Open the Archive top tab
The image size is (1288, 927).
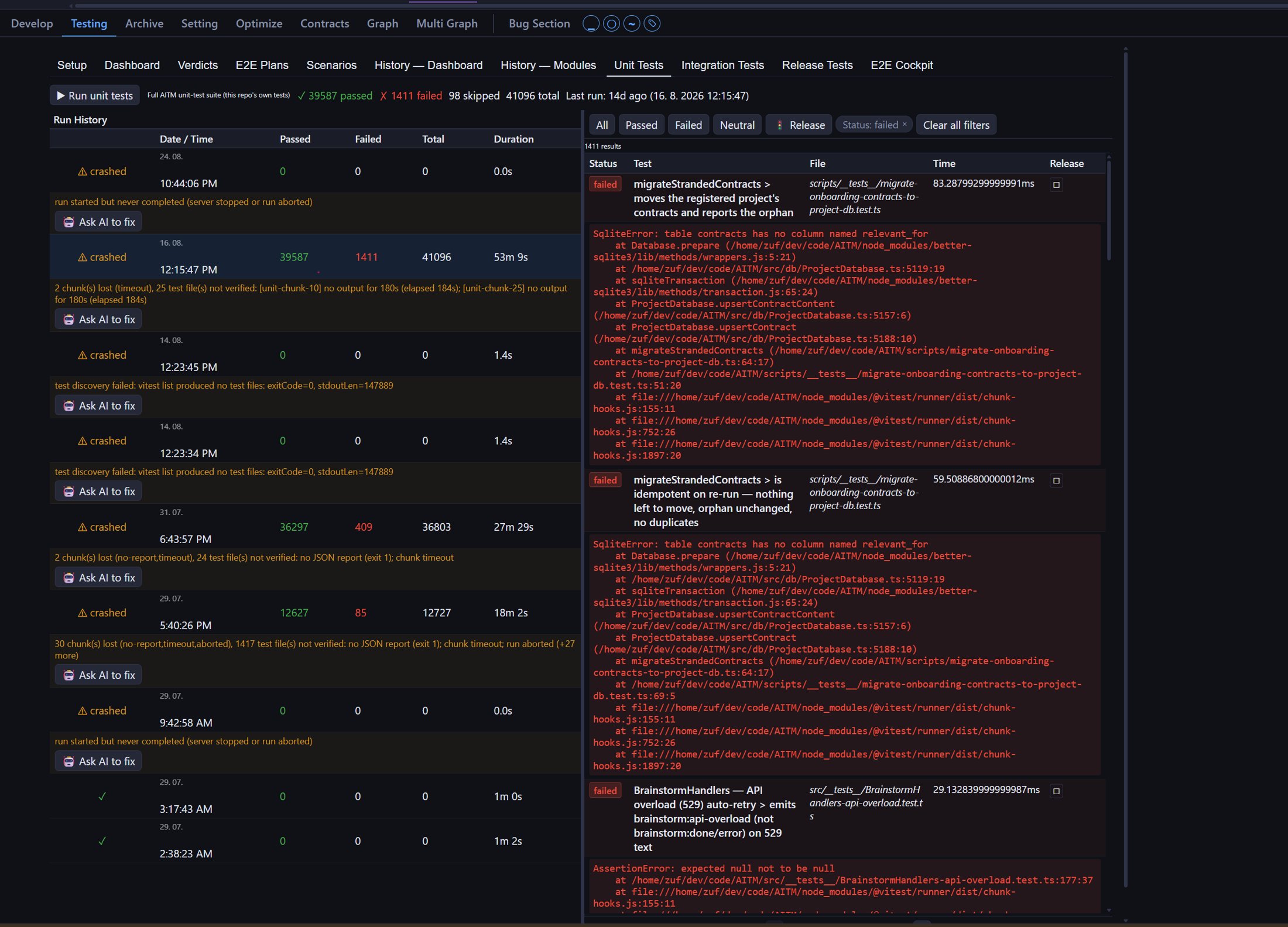pos(144,23)
